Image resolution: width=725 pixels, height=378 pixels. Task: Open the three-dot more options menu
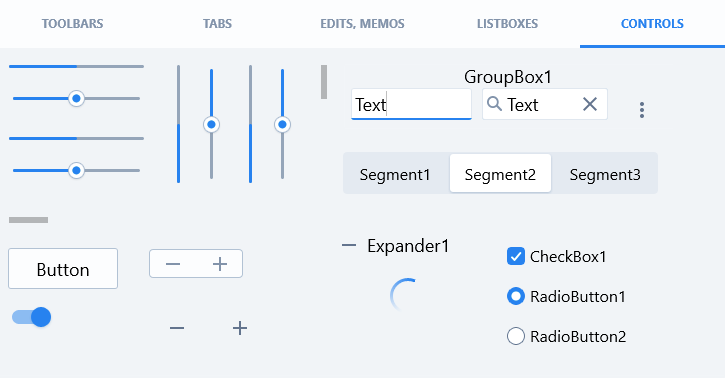click(642, 110)
